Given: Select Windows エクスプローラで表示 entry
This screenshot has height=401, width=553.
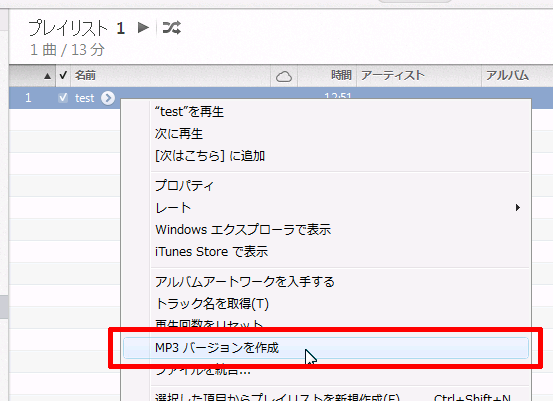Looking at the screenshot, I should 243,230.
